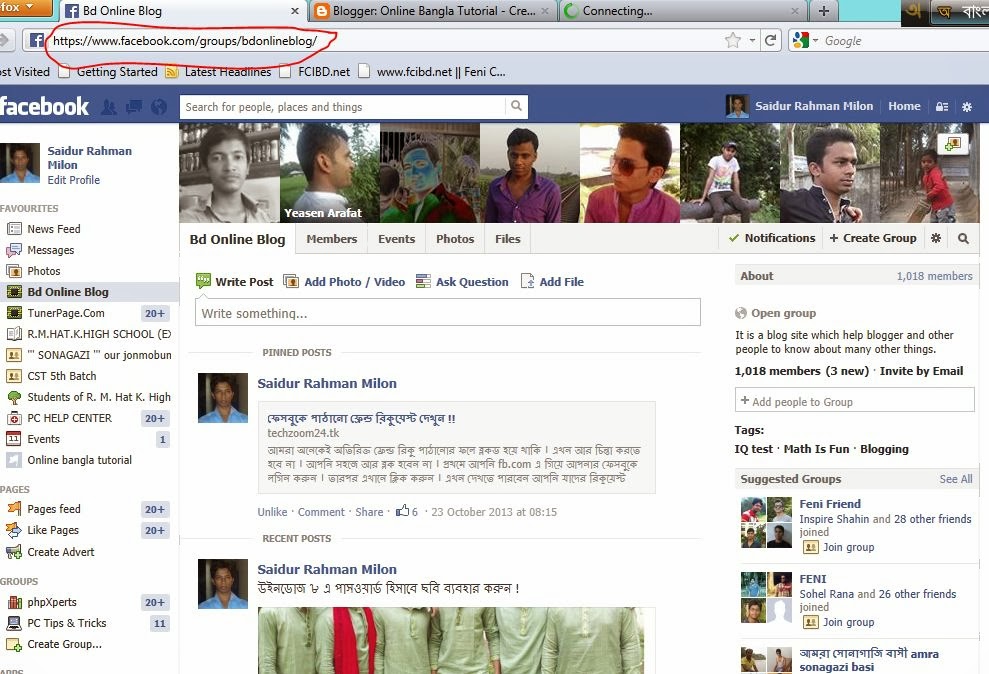
Task: Click in Write something post field
Action: click(x=448, y=313)
